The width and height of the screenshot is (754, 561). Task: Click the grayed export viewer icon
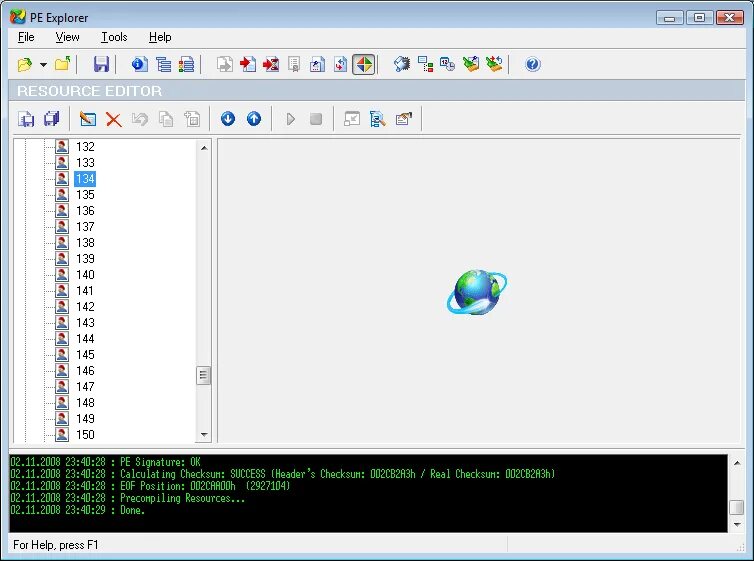click(x=225, y=64)
